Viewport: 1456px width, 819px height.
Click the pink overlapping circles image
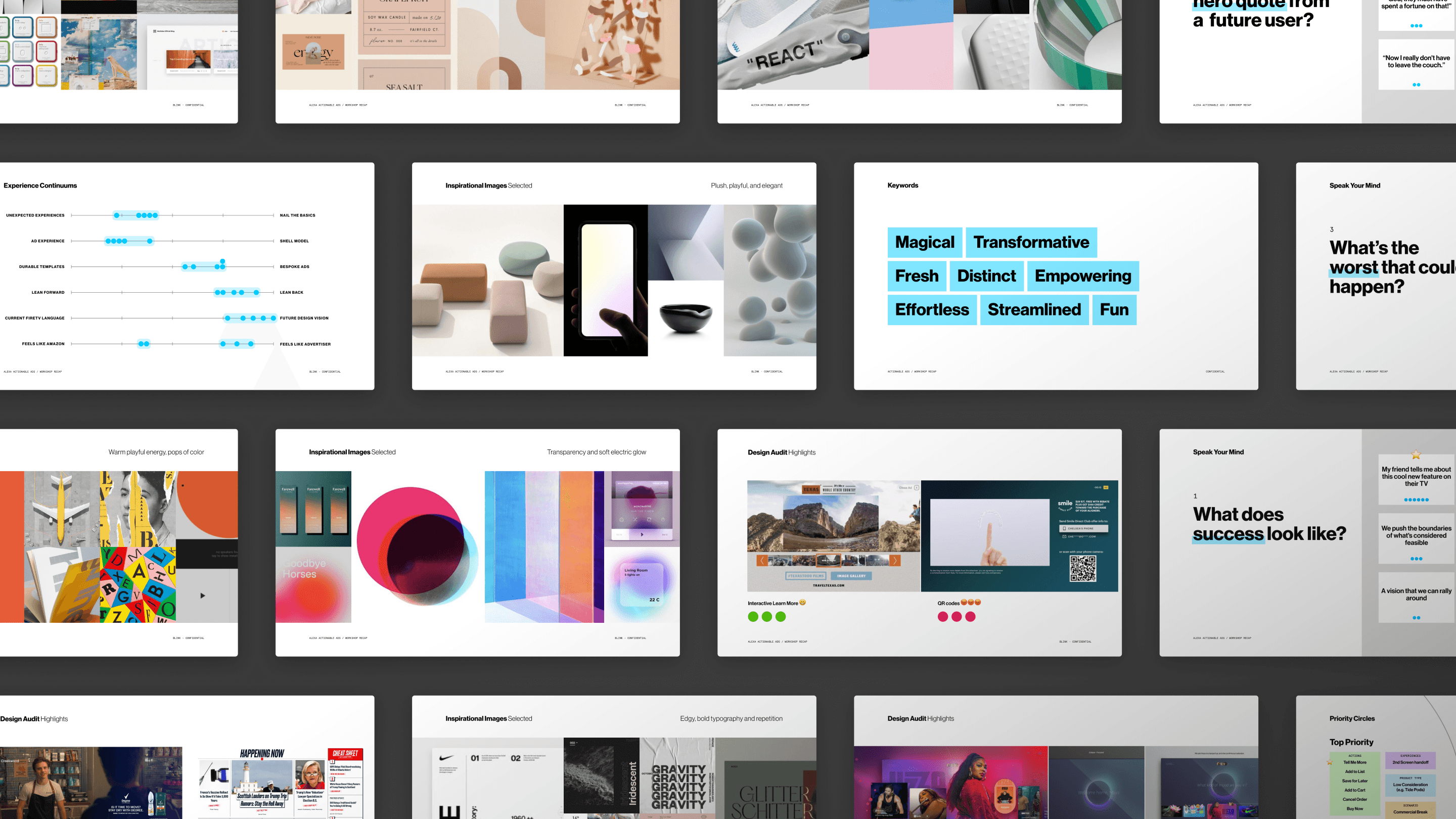[x=417, y=547]
